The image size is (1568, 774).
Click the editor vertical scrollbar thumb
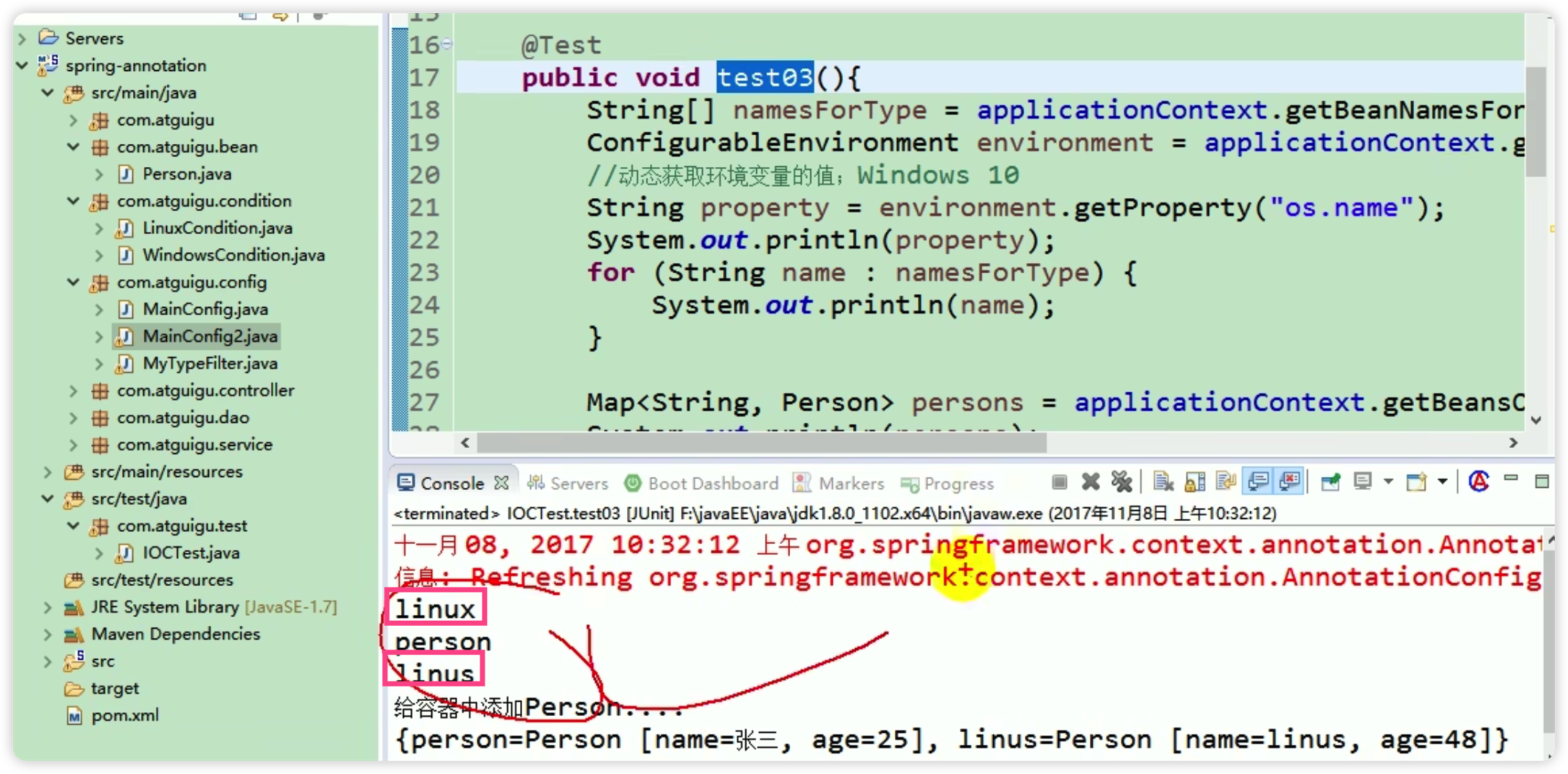(1537, 121)
